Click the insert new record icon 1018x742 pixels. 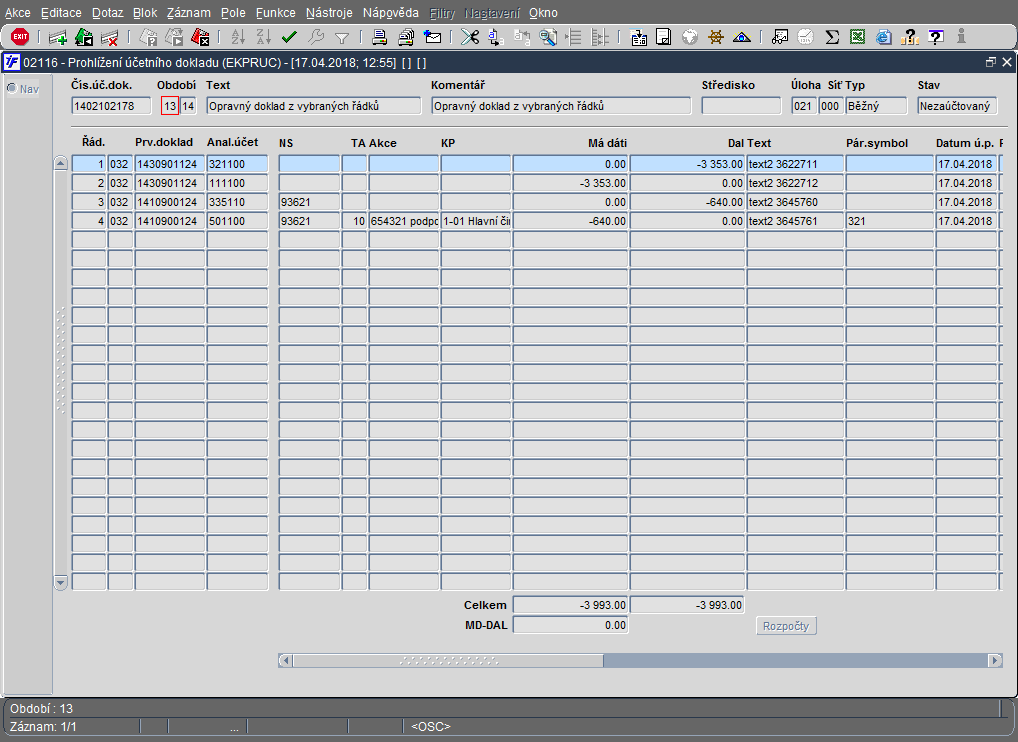58,38
